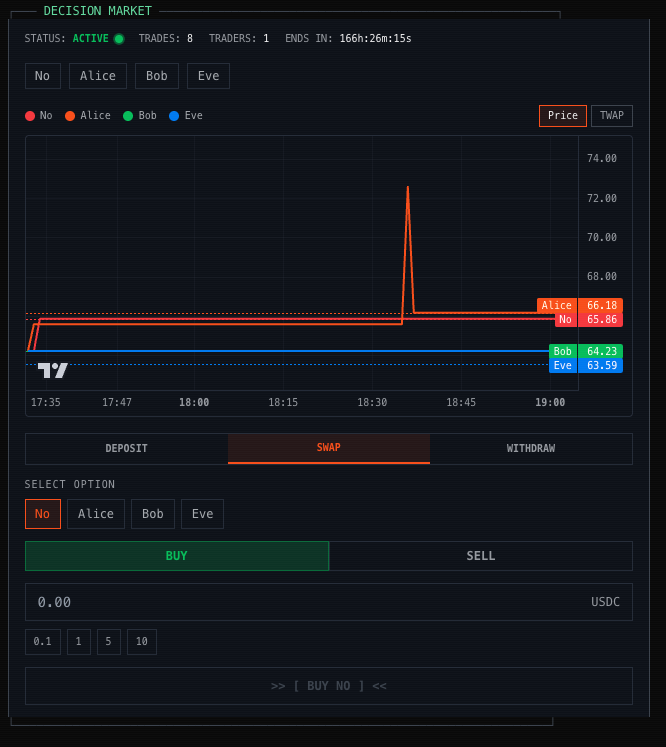Click the 17:35 time axis label
The image size is (666, 747).
(46, 403)
